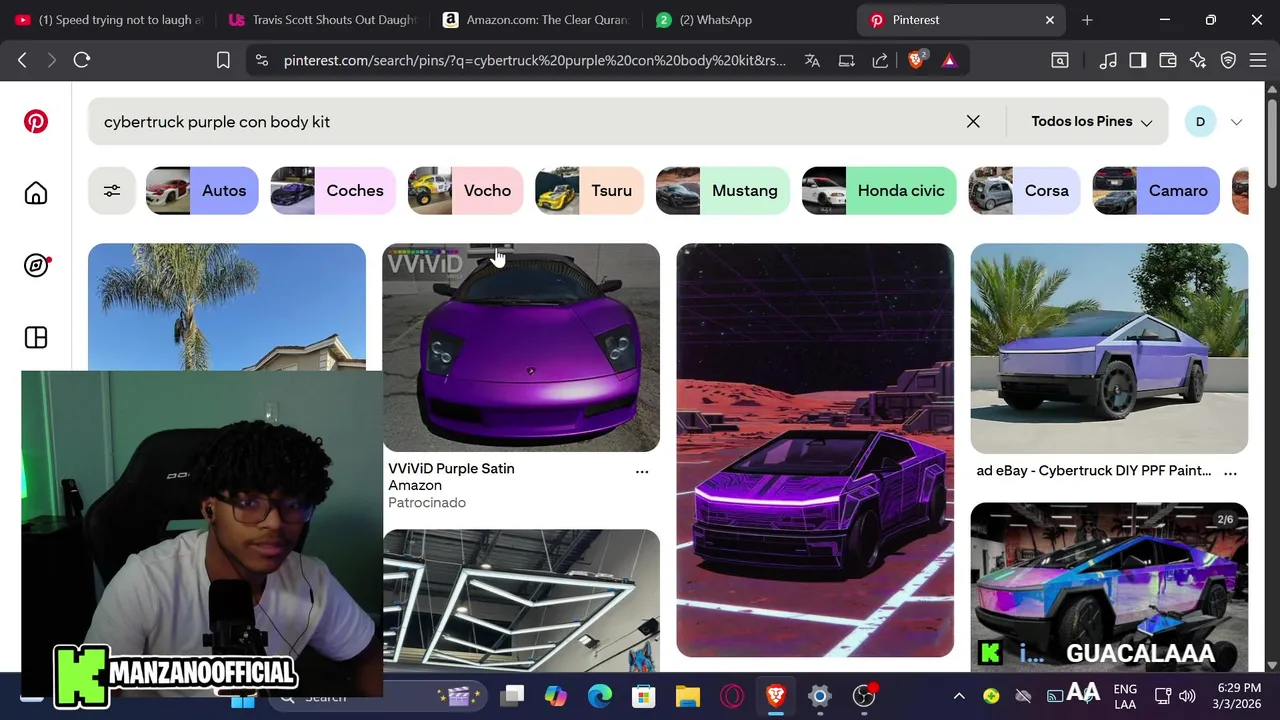The height and width of the screenshot is (720, 1280).
Task: Open the 6:29 PM clock and date
Action: (x=1239, y=696)
